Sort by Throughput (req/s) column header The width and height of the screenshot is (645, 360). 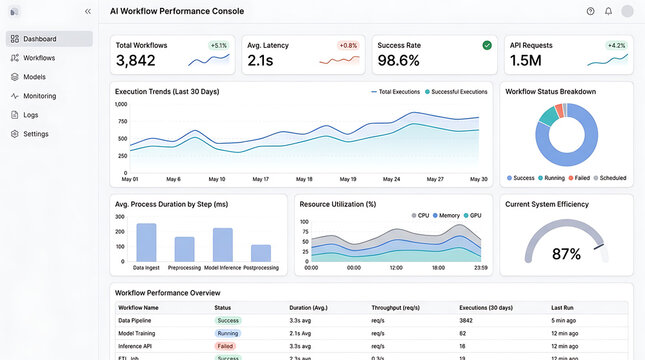point(395,307)
